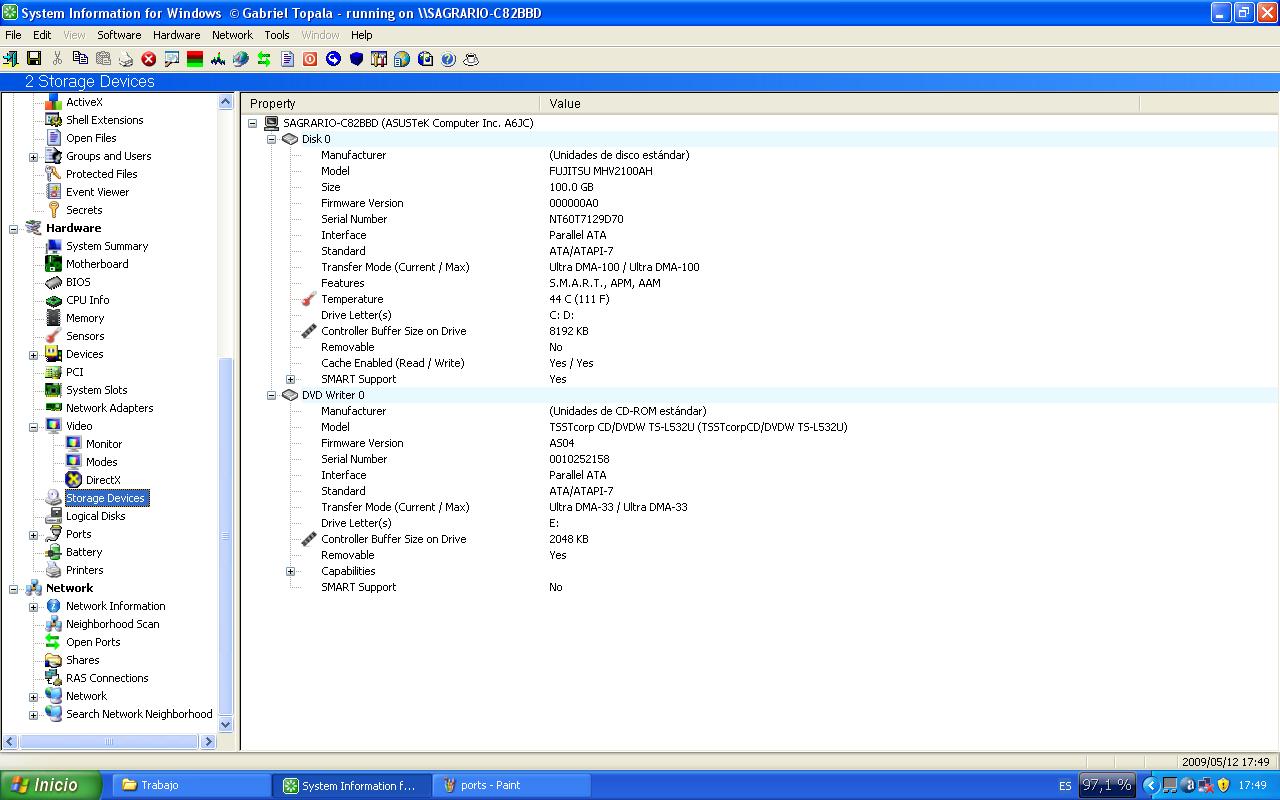Image resolution: width=1280 pixels, height=800 pixels.
Task: Open the Hardware menu
Action: click(x=176, y=35)
